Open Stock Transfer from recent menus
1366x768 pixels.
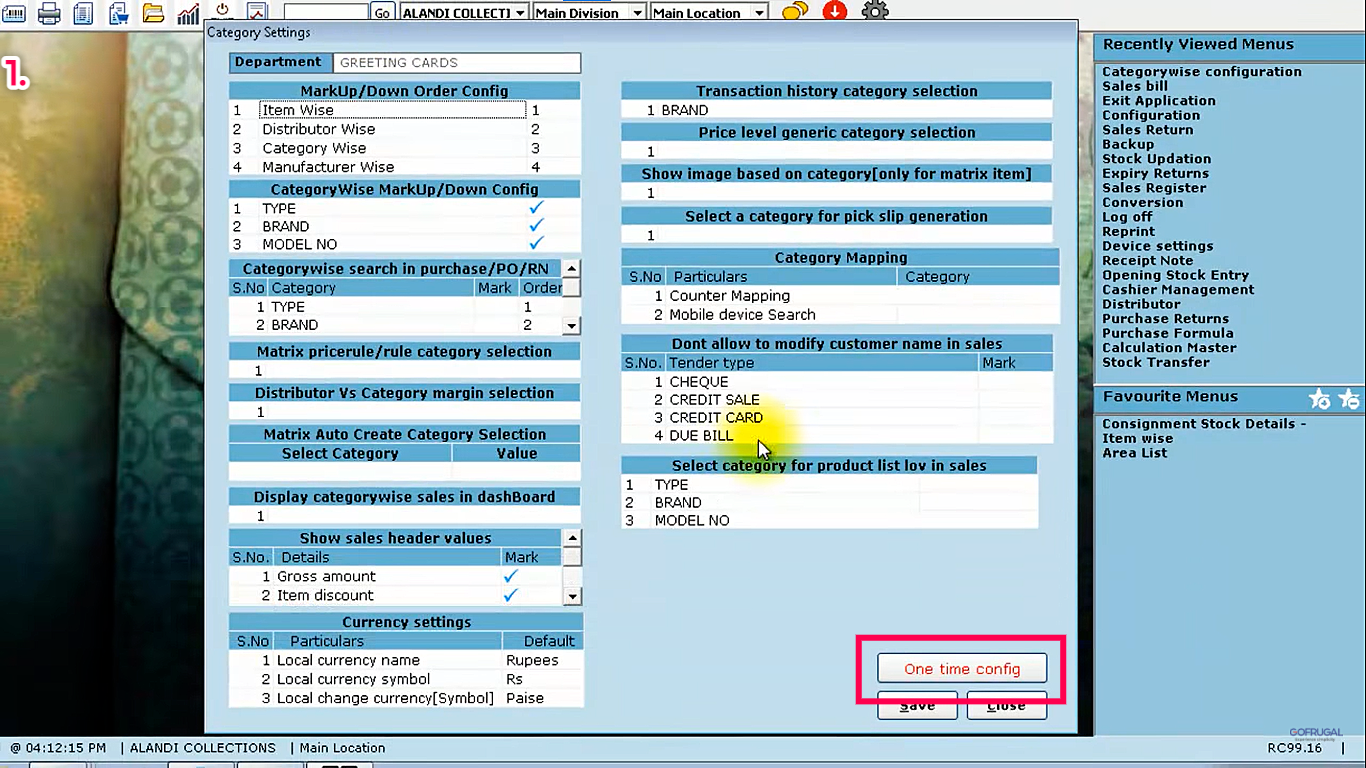pos(1156,362)
